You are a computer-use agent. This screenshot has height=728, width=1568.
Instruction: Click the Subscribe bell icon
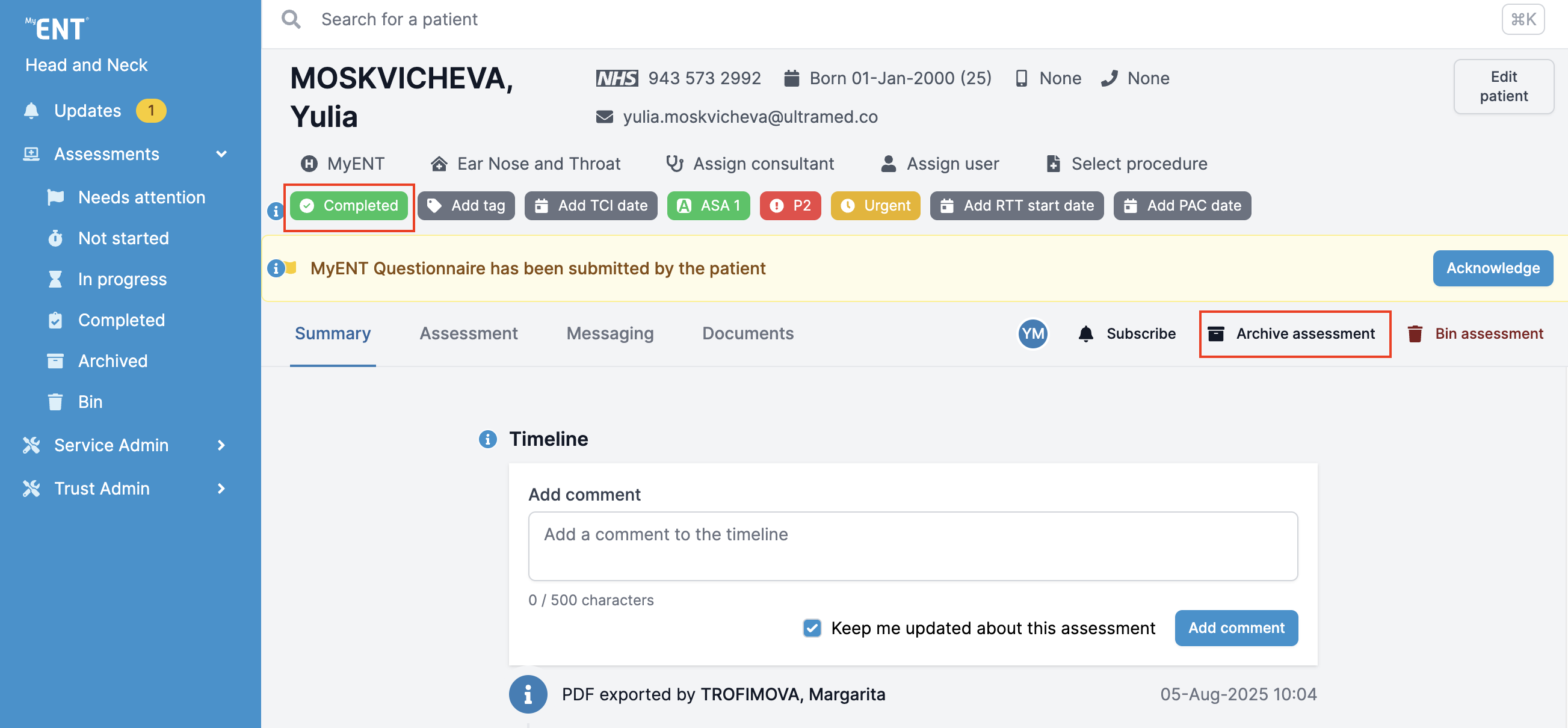(x=1085, y=333)
